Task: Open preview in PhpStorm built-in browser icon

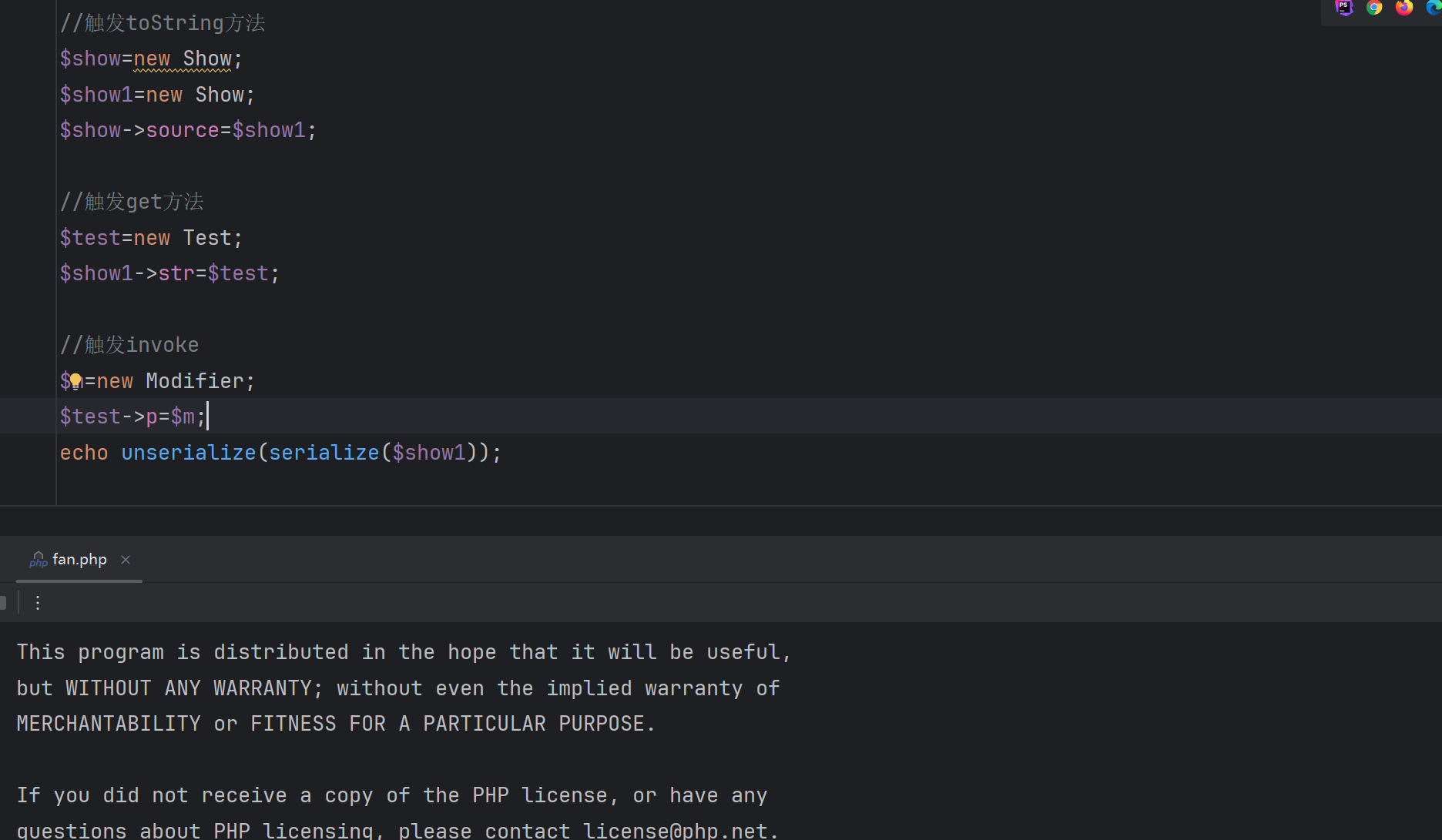Action: tap(1344, 8)
